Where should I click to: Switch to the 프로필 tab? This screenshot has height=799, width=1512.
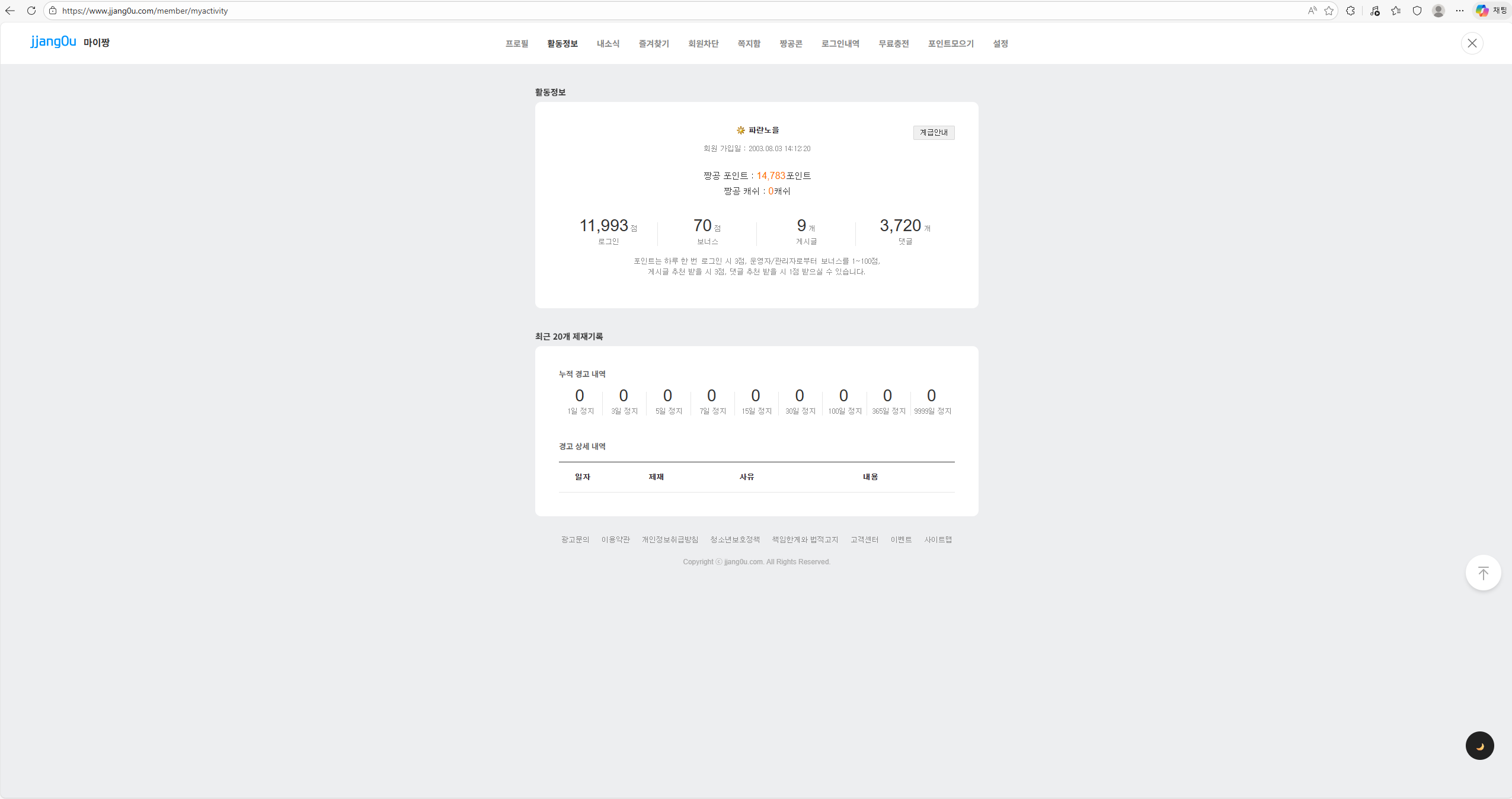pyautogui.click(x=517, y=44)
